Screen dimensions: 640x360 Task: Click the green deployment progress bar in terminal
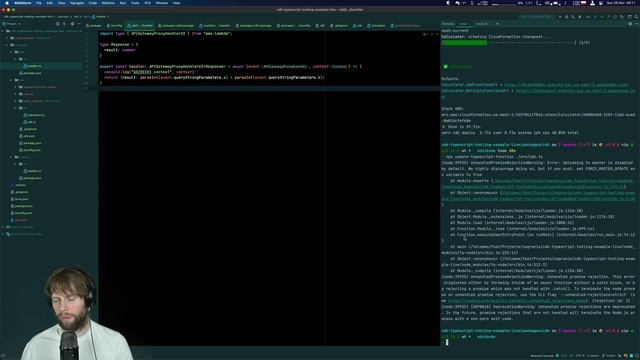coord(465,42)
